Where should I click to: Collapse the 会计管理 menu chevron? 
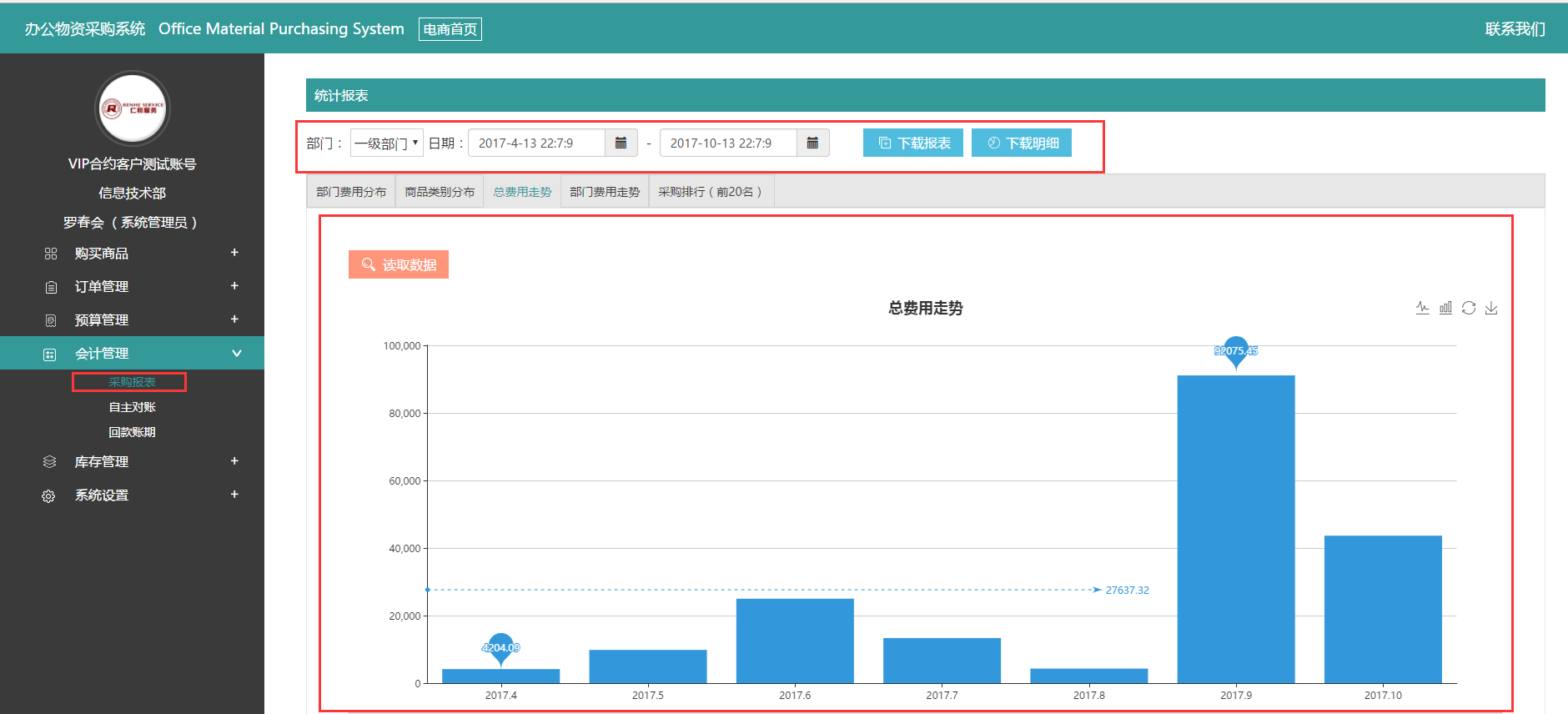coord(236,354)
